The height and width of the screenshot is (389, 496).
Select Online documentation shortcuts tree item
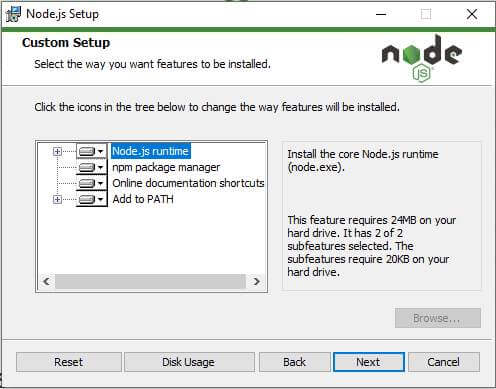tap(188, 183)
